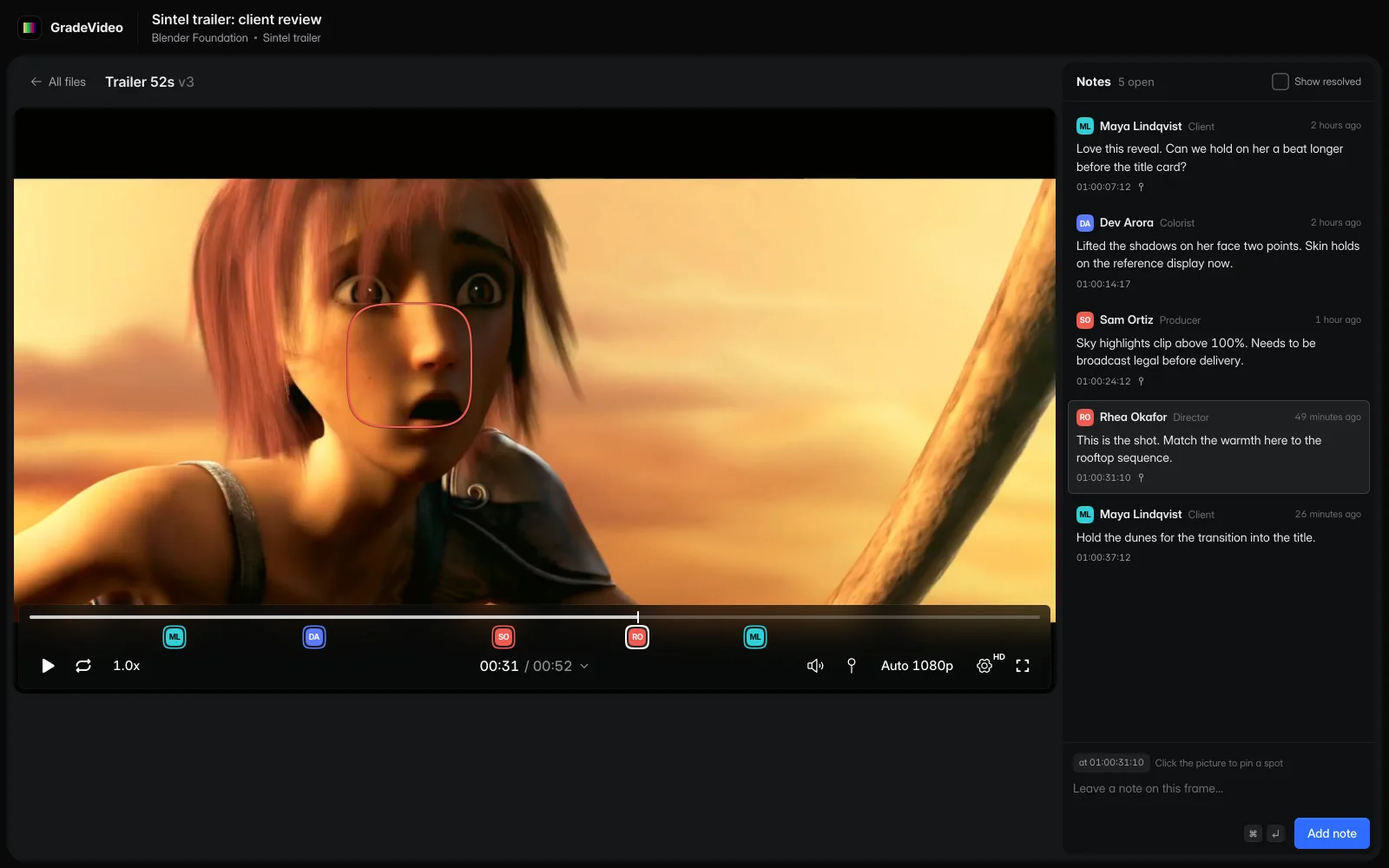Click the pin icon beside 01:00:31:10 in the note
Image resolution: width=1389 pixels, height=868 pixels.
tap(1142, 477)
